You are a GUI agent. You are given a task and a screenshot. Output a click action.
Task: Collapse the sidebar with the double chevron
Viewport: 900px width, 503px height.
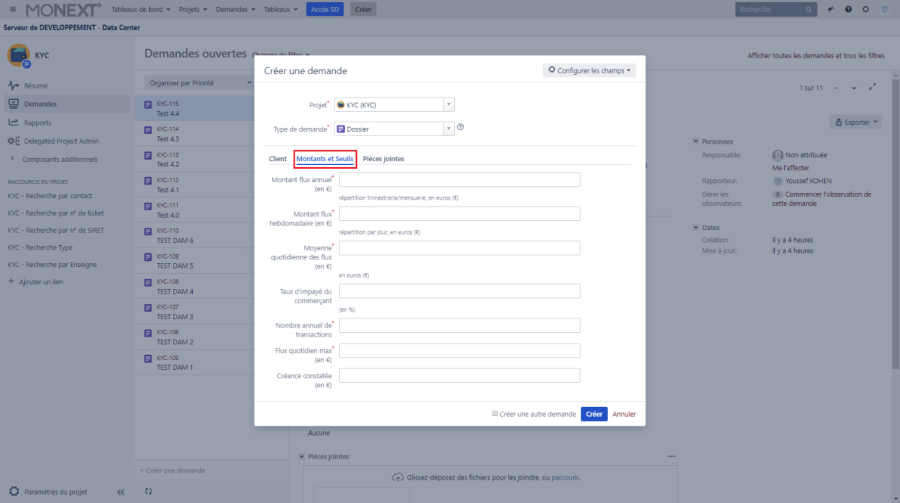click(x=120, y=492)
